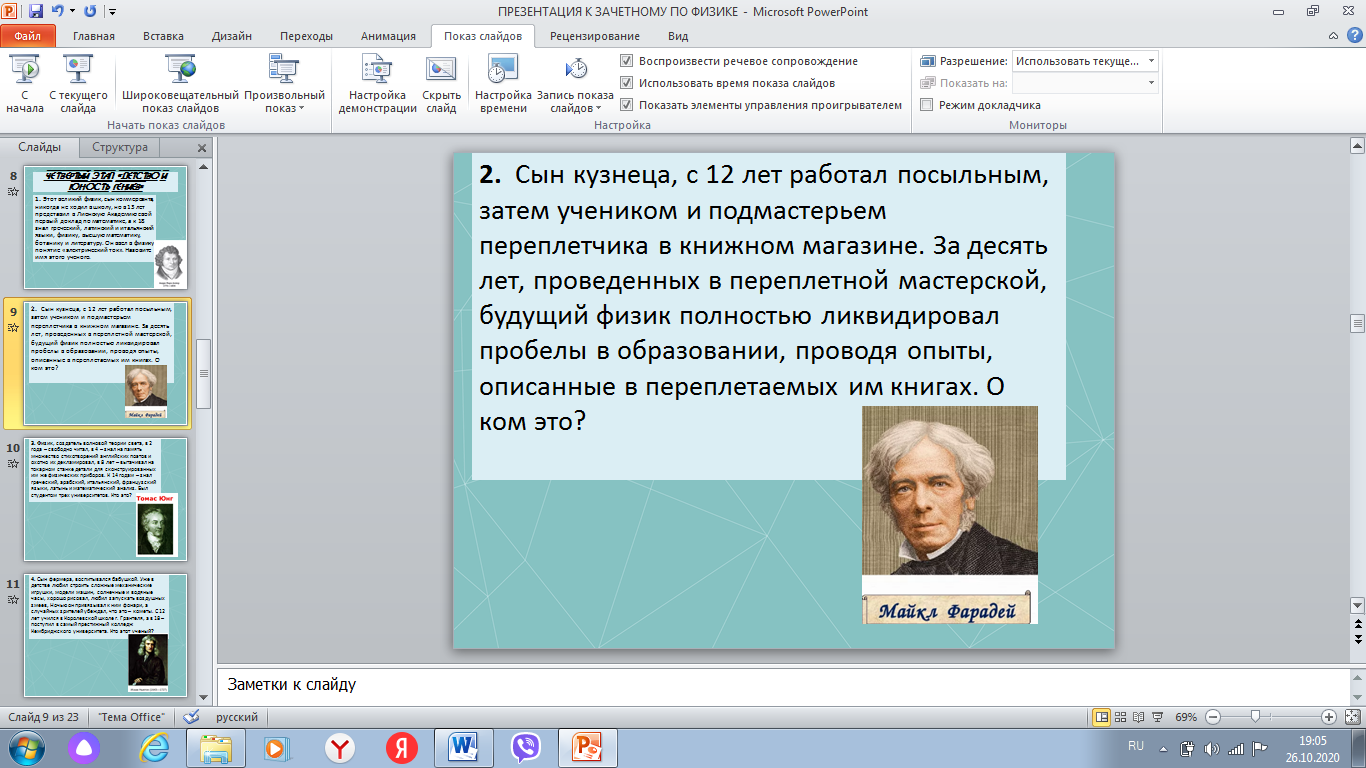The image size is (1366, 768).
Task: Switch to the Рецензирование ribbon tab
Action: 594,36
